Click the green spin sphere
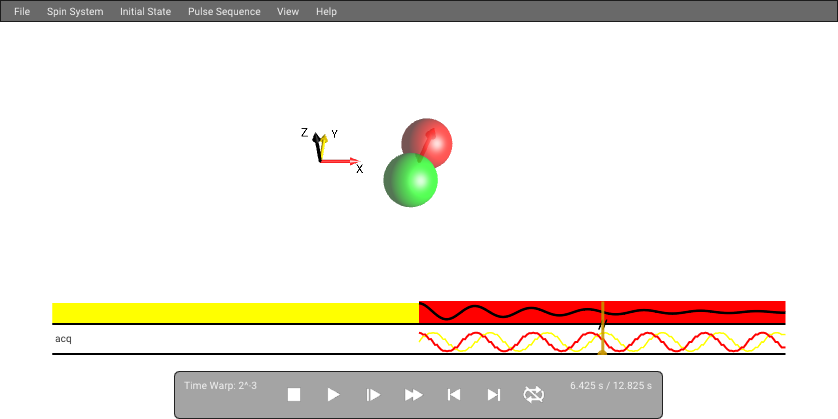 point(410,180)
